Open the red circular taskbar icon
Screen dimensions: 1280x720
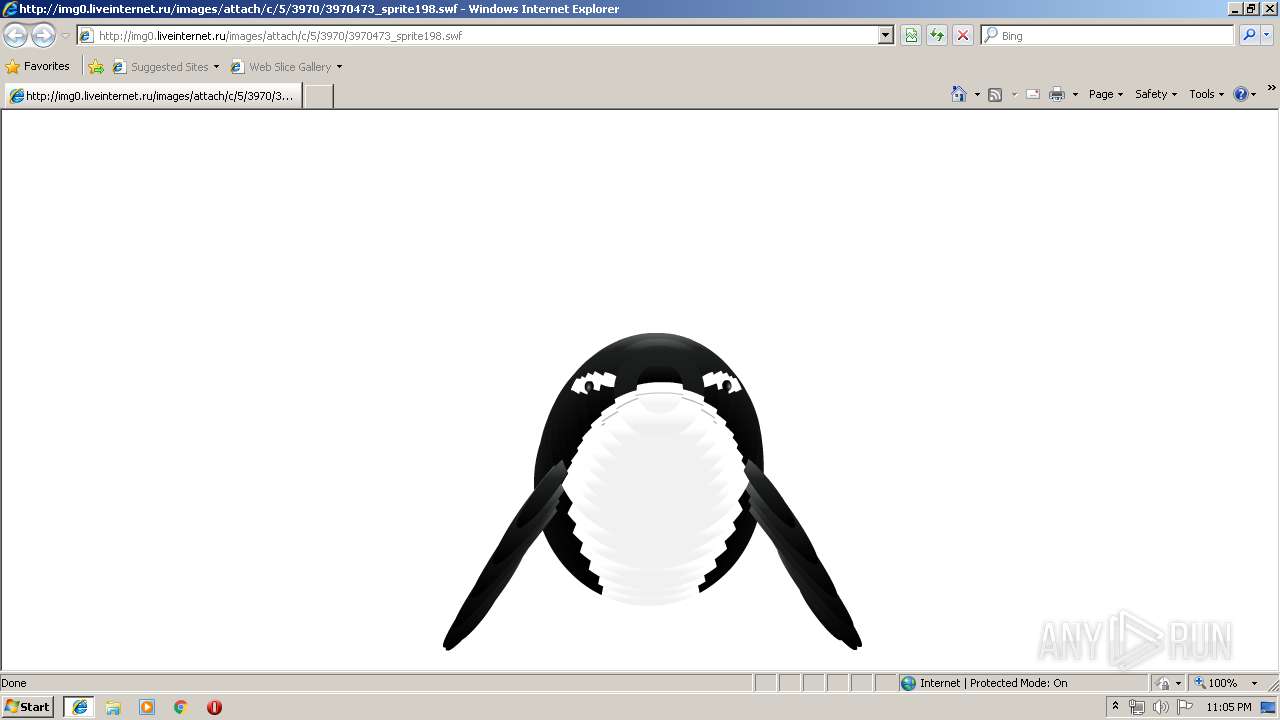pos(214,707)
